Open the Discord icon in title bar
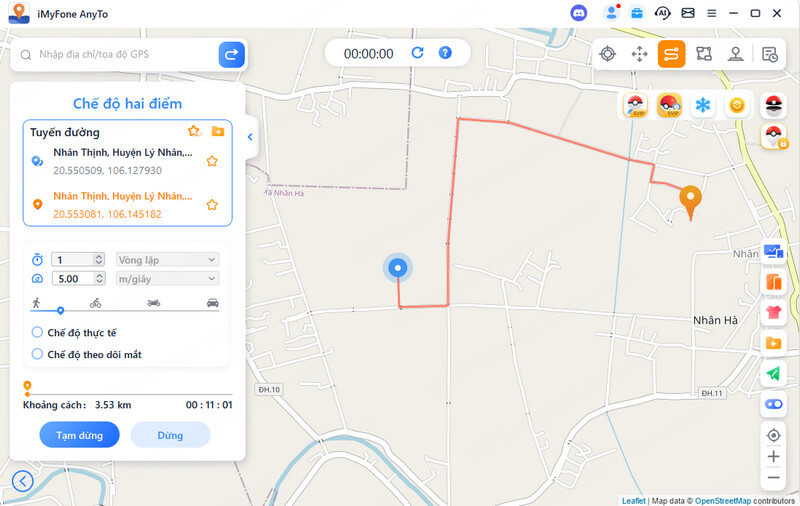Screen dimensions: 800x506 pyautogui.click(x=579, y=13)
